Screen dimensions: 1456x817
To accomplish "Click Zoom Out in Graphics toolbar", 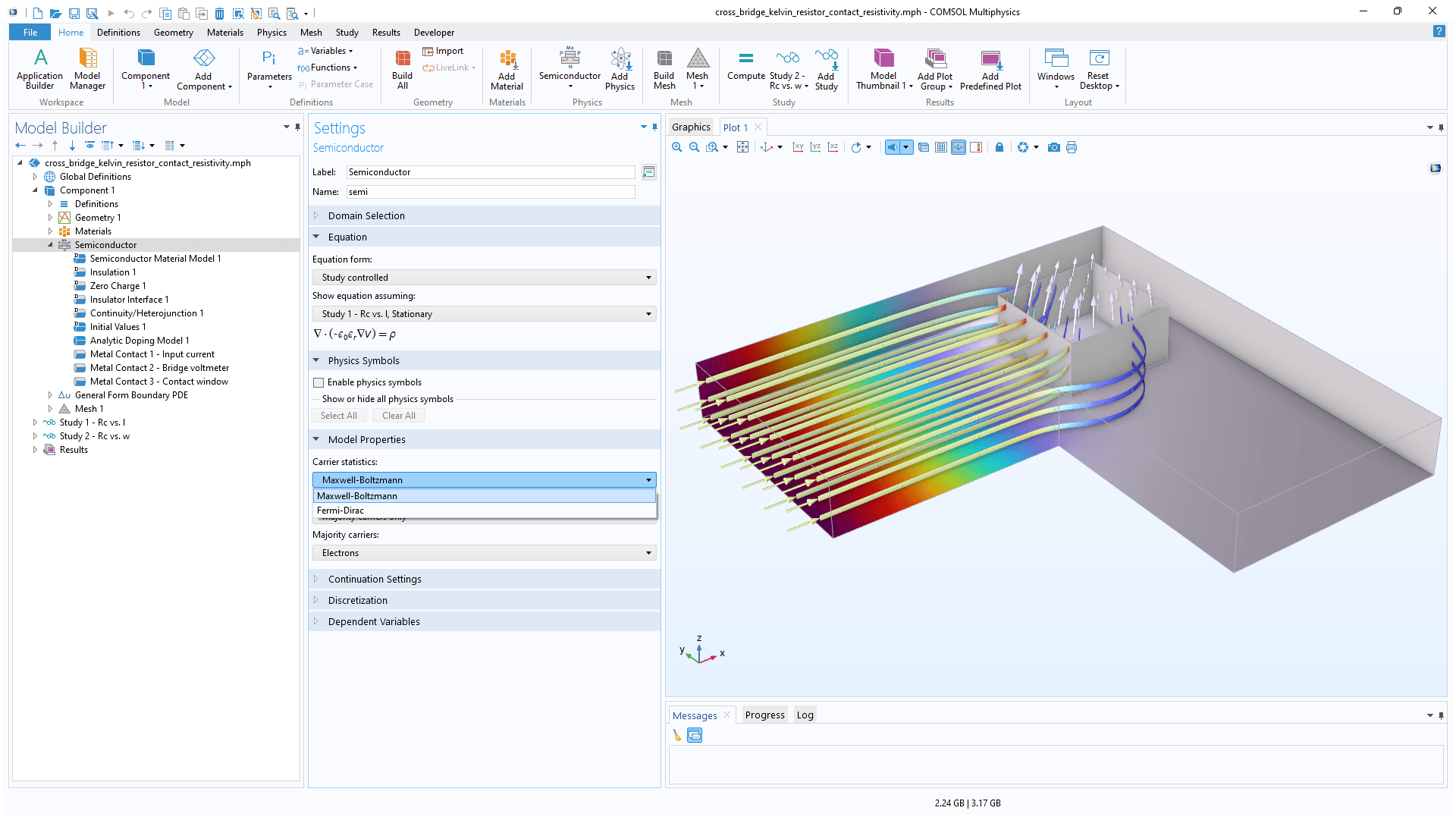I will point(694,147).
